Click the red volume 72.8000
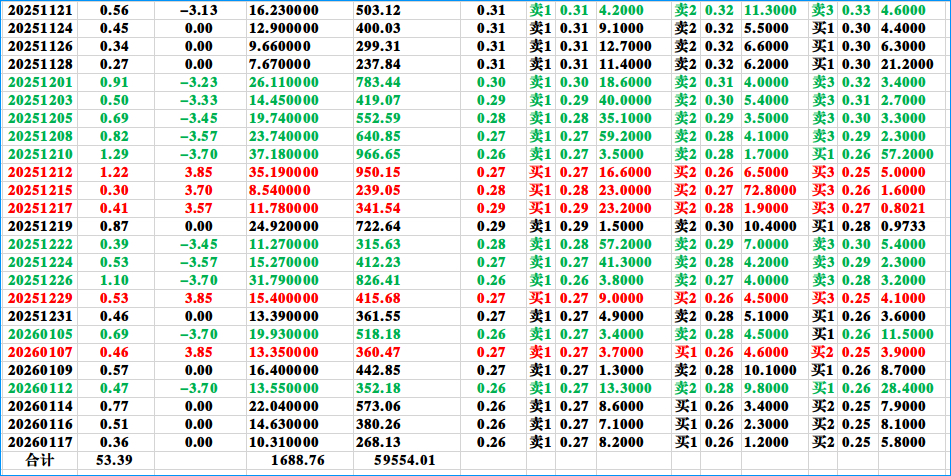This screenshot has height=476, width=951. coord(770,190)
